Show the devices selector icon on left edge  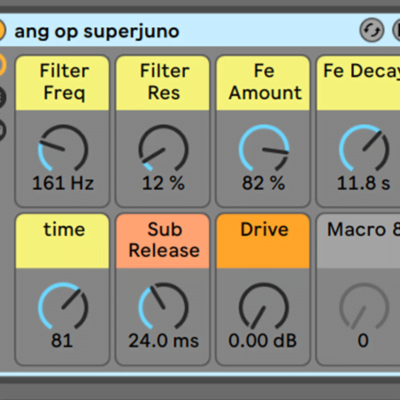(2, 130)
